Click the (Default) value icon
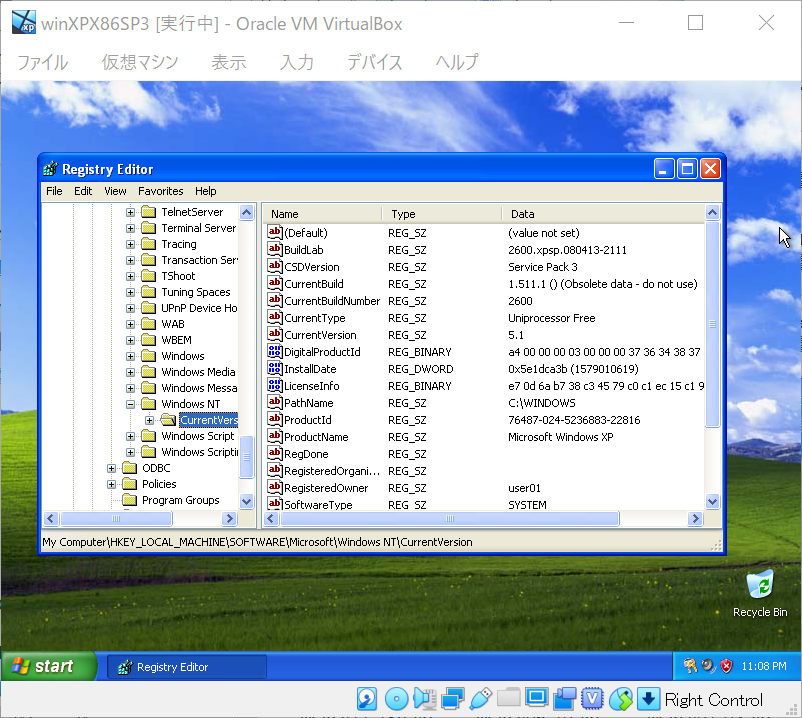 pyautogui.click(x=275, y=232)
